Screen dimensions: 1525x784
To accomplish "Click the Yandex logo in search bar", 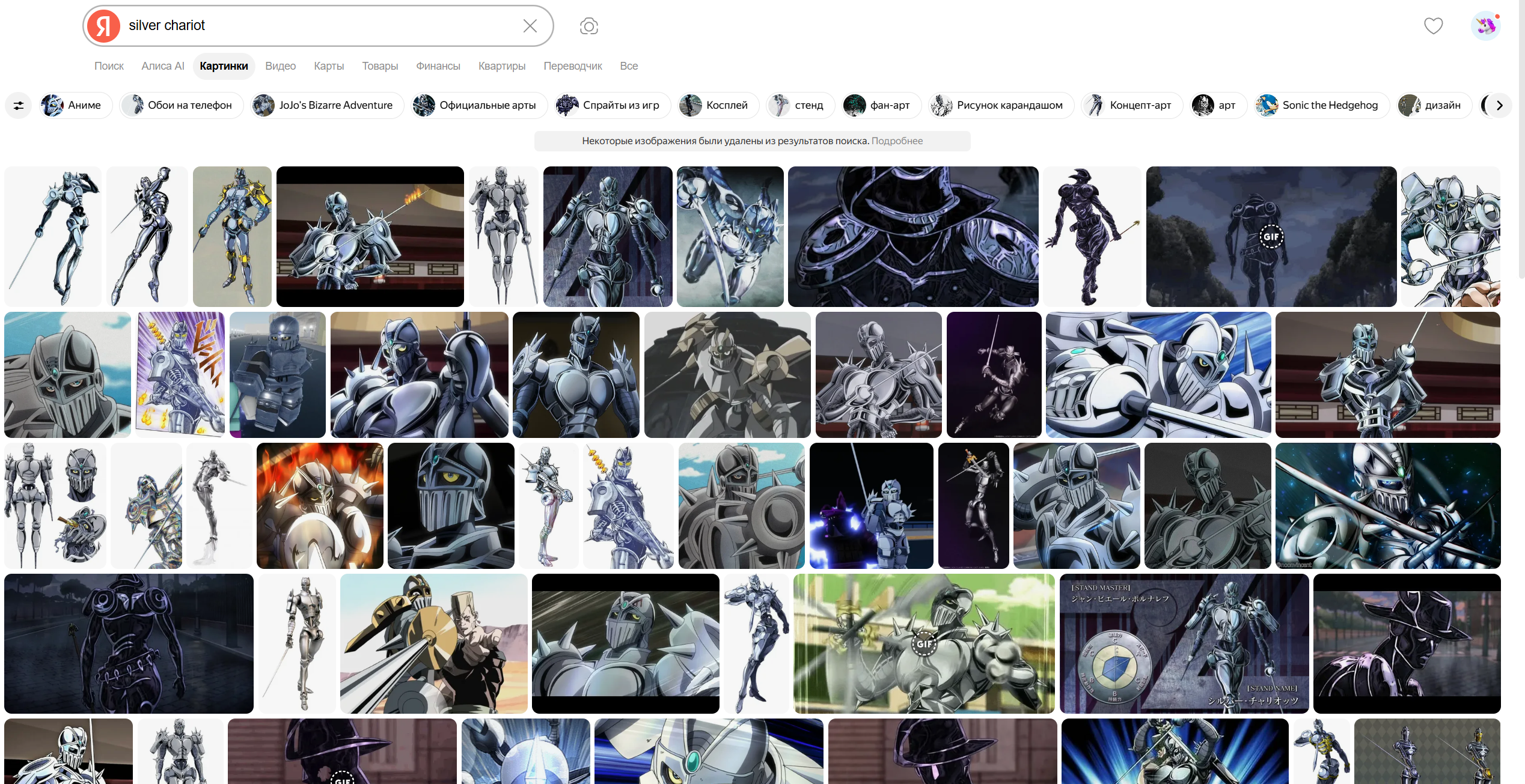I will (103, 26).
